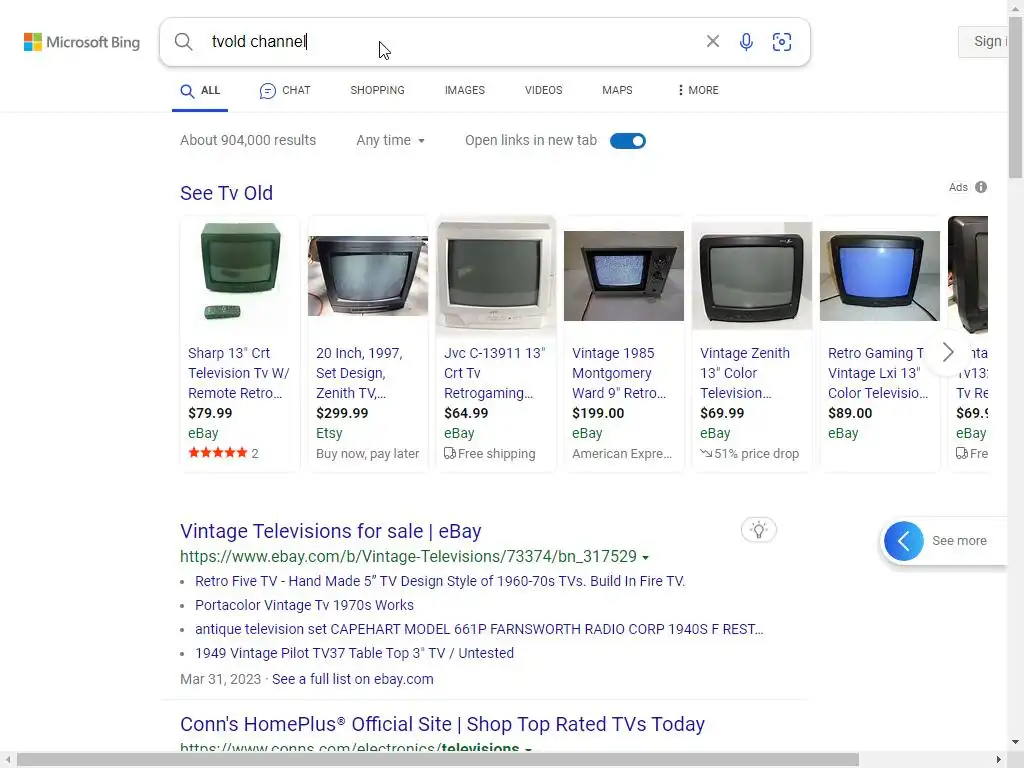Open visual search camera icon
The image size is (1024, 768).
782,42
